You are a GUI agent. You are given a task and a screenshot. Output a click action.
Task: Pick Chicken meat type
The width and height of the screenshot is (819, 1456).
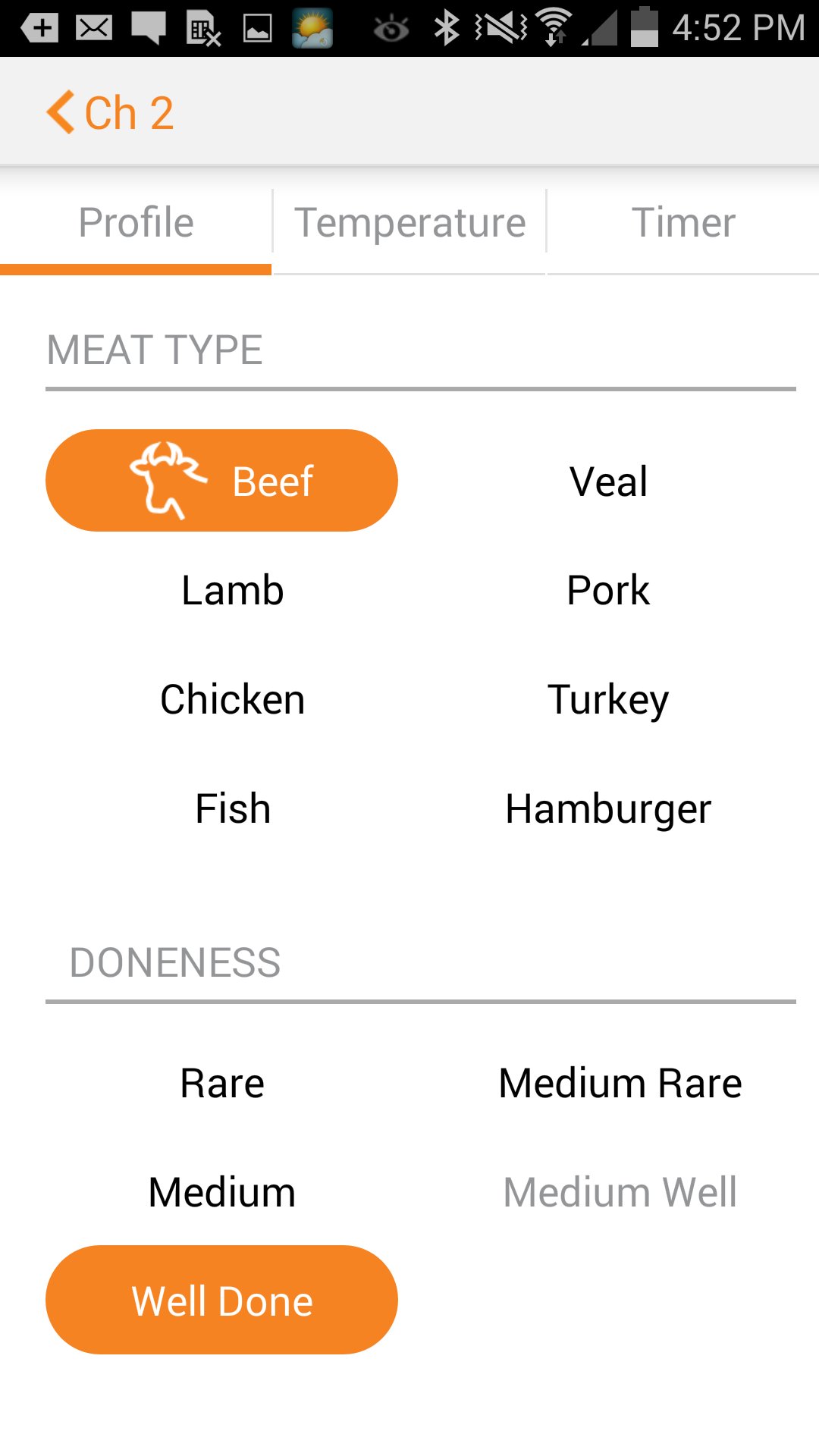[232, 699]
